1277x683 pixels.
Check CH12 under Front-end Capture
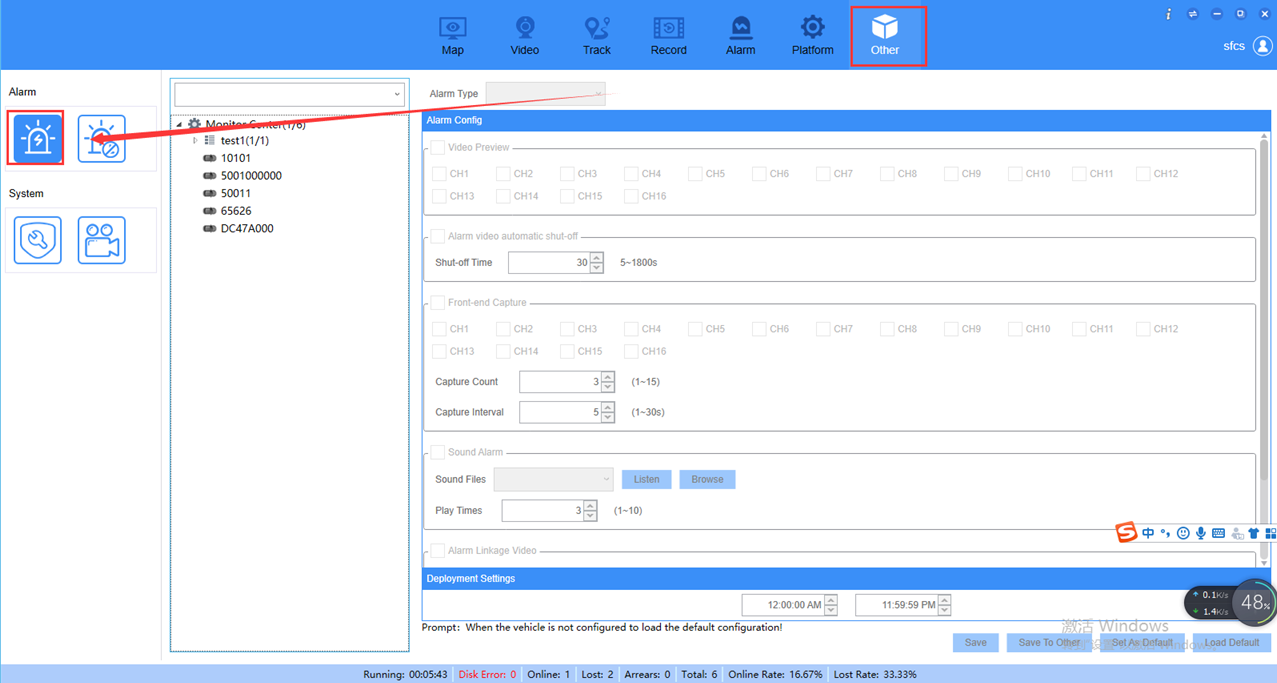pos(1143,329)
